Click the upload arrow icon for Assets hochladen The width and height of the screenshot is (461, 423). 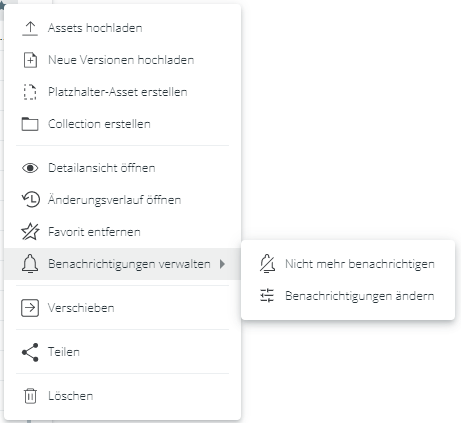tap(30, 28)
